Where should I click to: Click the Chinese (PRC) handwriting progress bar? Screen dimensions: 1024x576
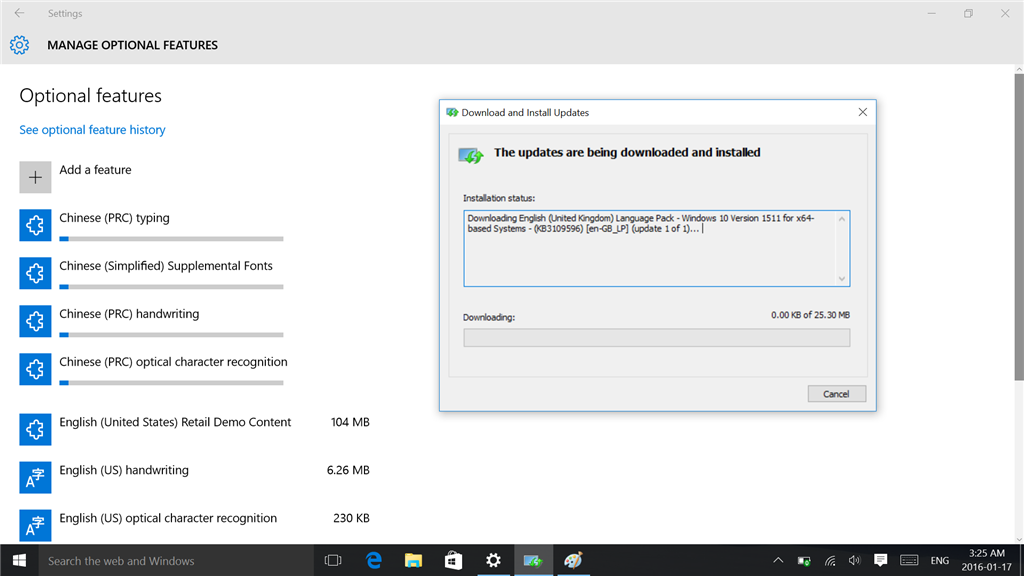coord(171,335)
